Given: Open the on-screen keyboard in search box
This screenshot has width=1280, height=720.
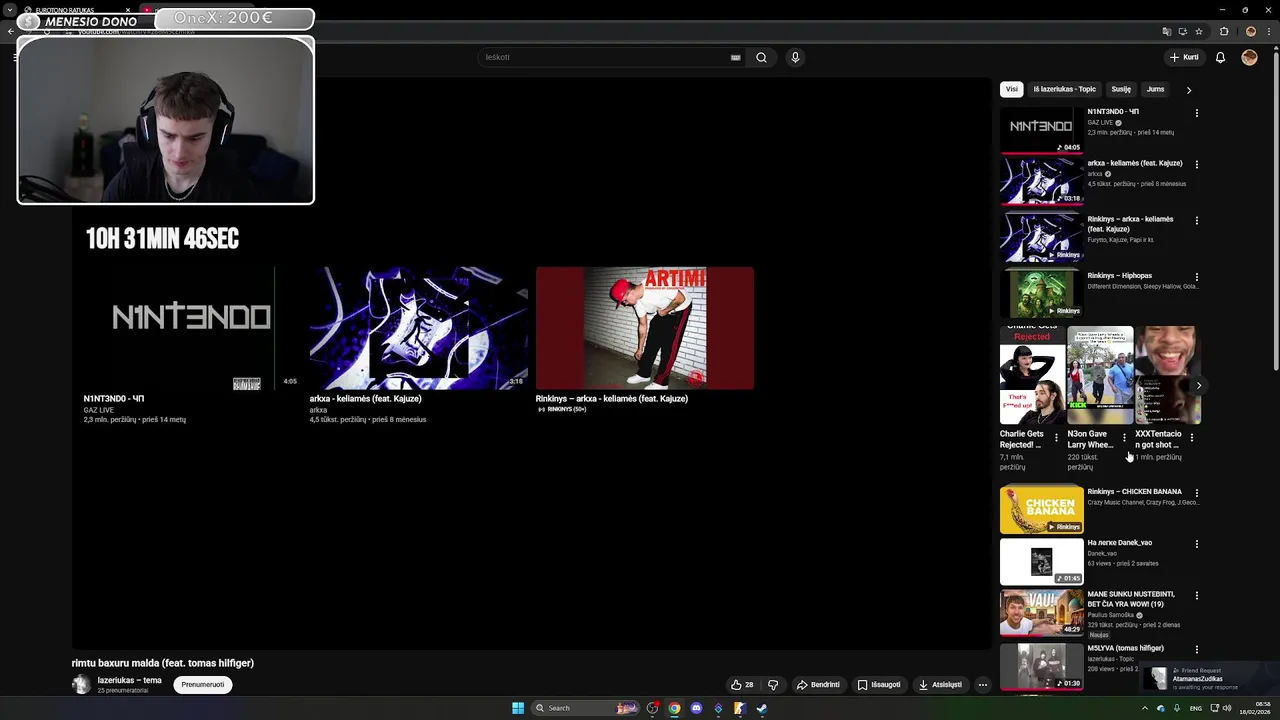Looking at the screenshot, I should 736,57.
